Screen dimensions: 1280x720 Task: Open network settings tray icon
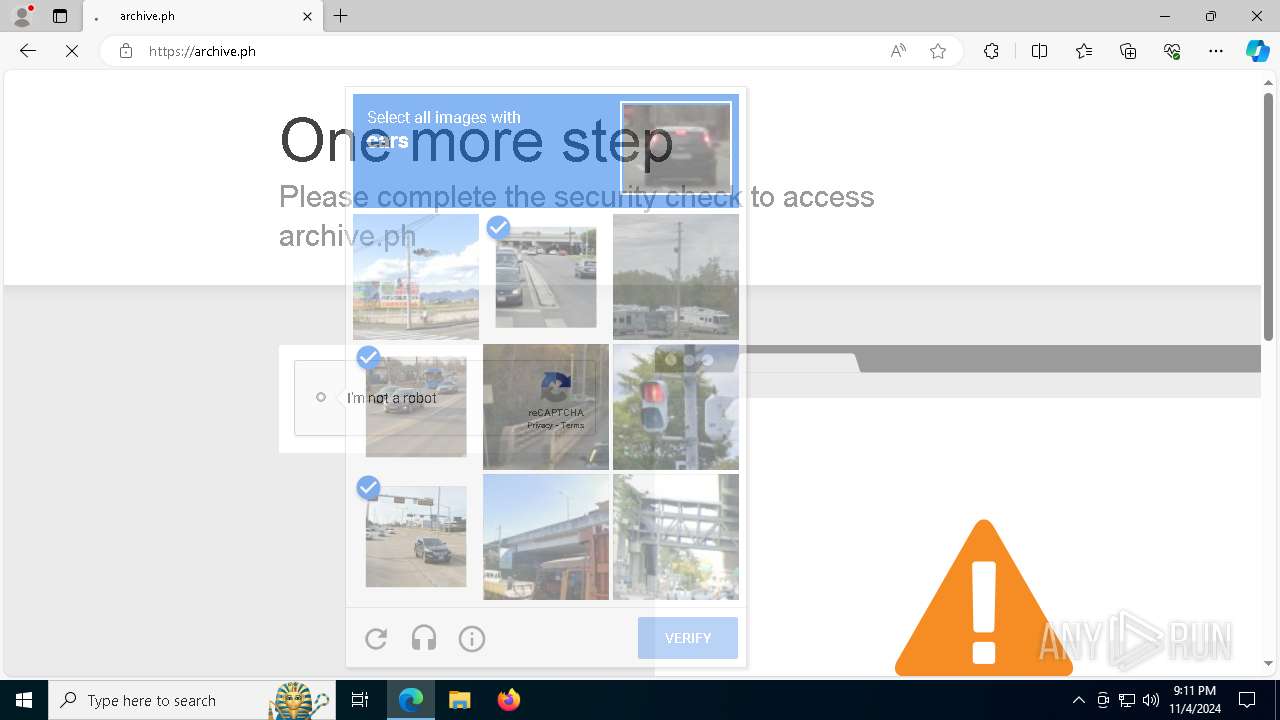pyautogui.click(x=1127, y=700)
